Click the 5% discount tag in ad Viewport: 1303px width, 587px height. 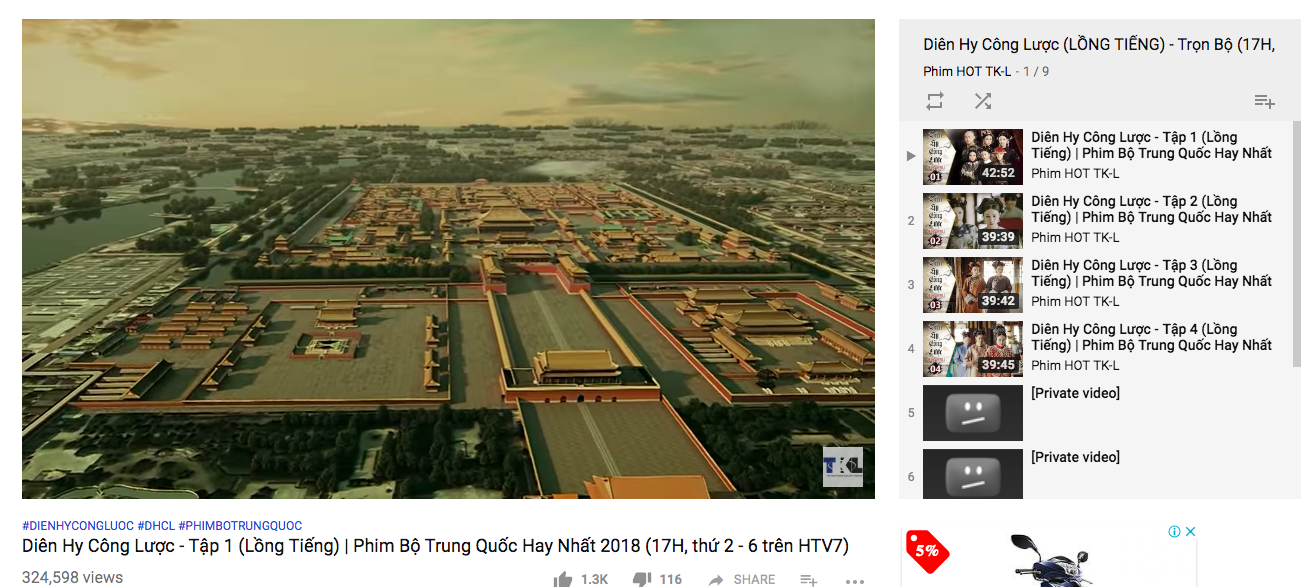(x=927, y=551)
